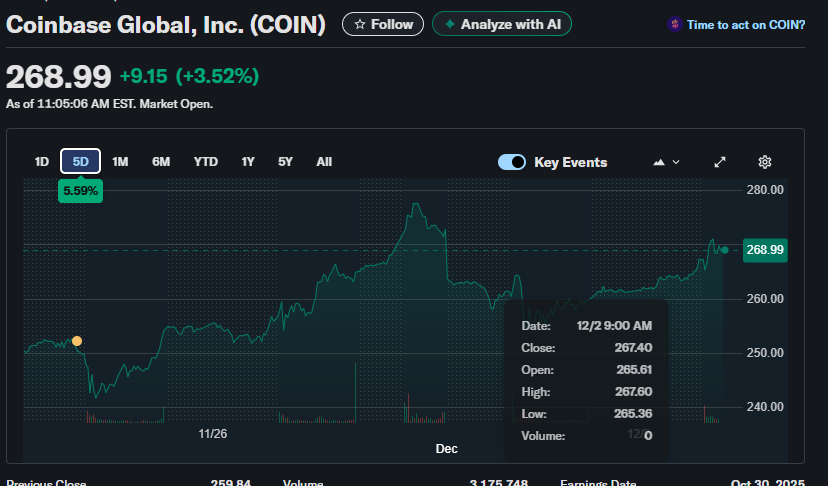Viewport: 828px width, 486px height.
Task: Open chart settings gear
Action: [765, 162]
